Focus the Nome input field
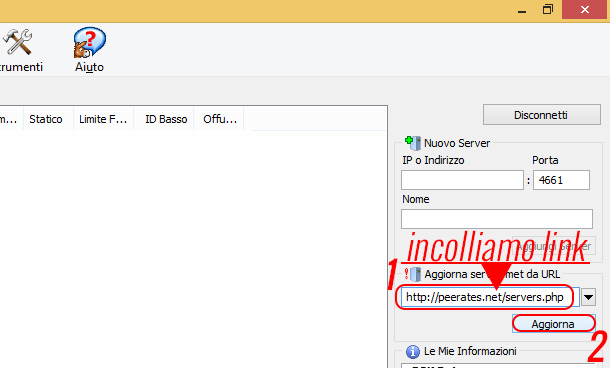Viewport: 610px width, 368px height. click(497, 219)
